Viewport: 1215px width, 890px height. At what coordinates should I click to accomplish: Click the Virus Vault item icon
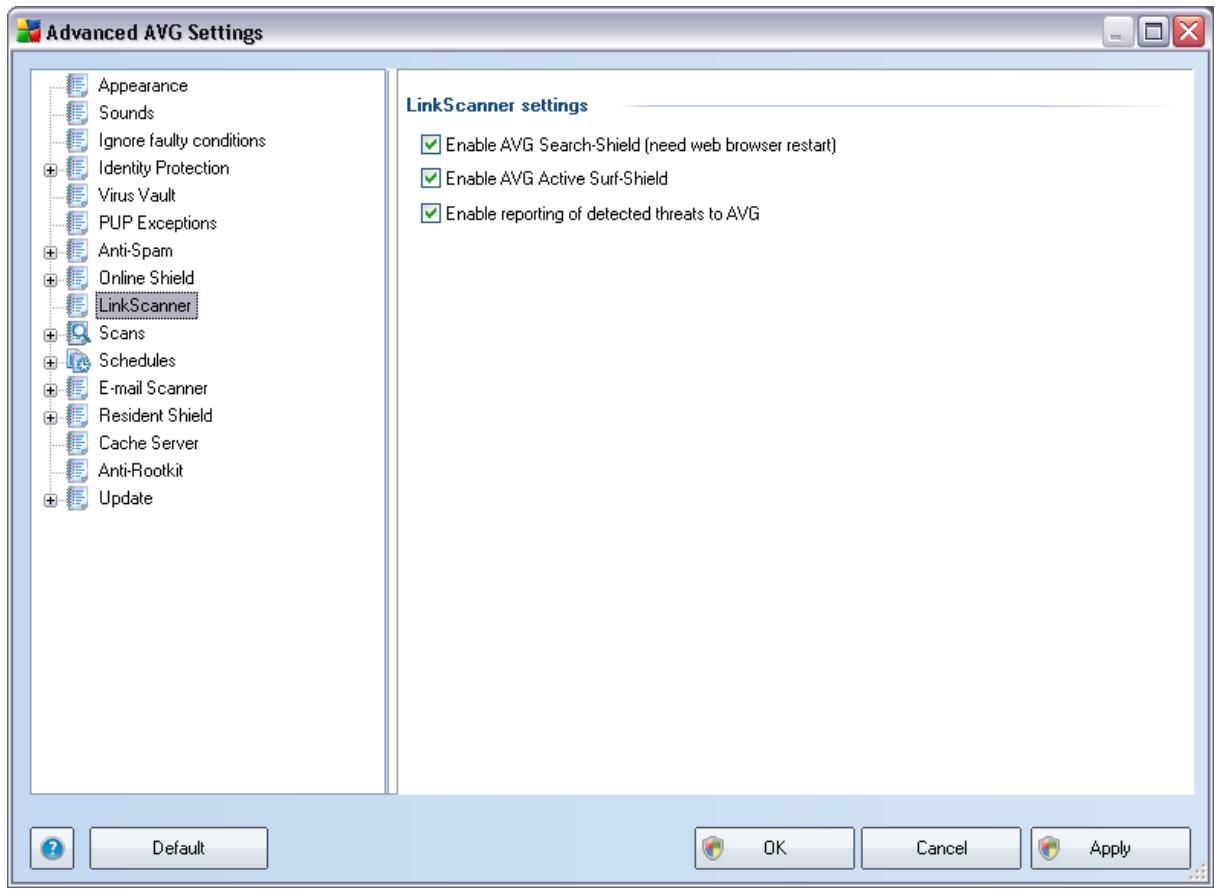click(x=76, y=194)
